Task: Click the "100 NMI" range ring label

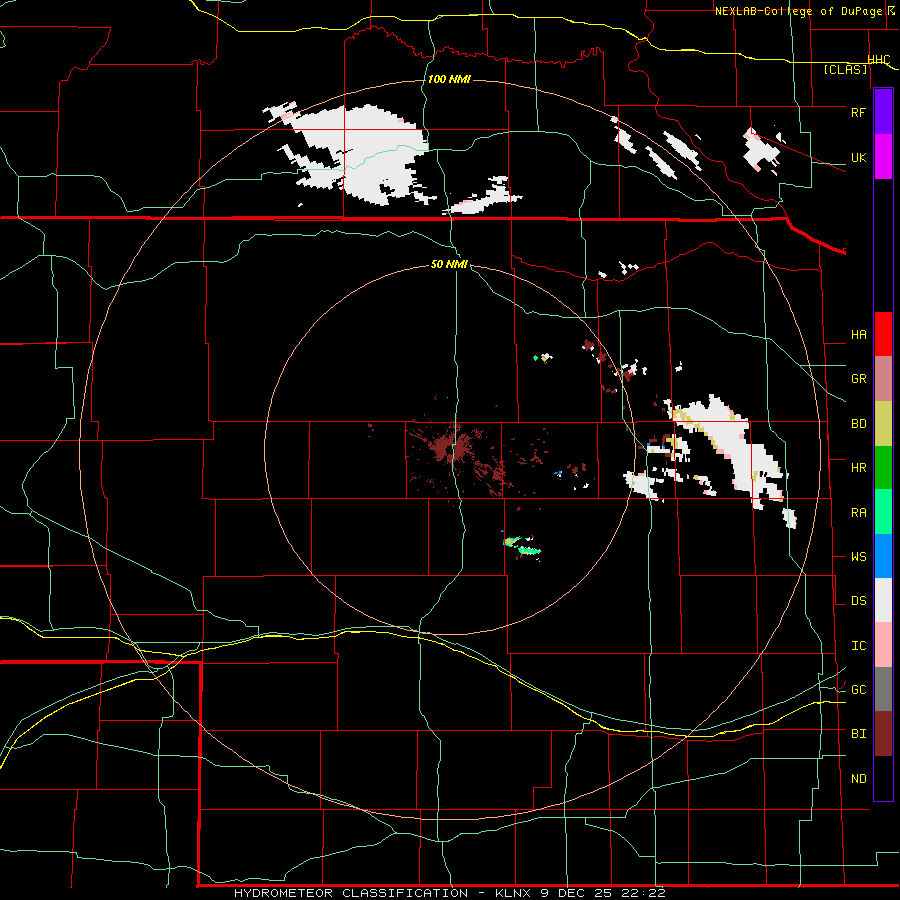Action: tap(449, 79)
